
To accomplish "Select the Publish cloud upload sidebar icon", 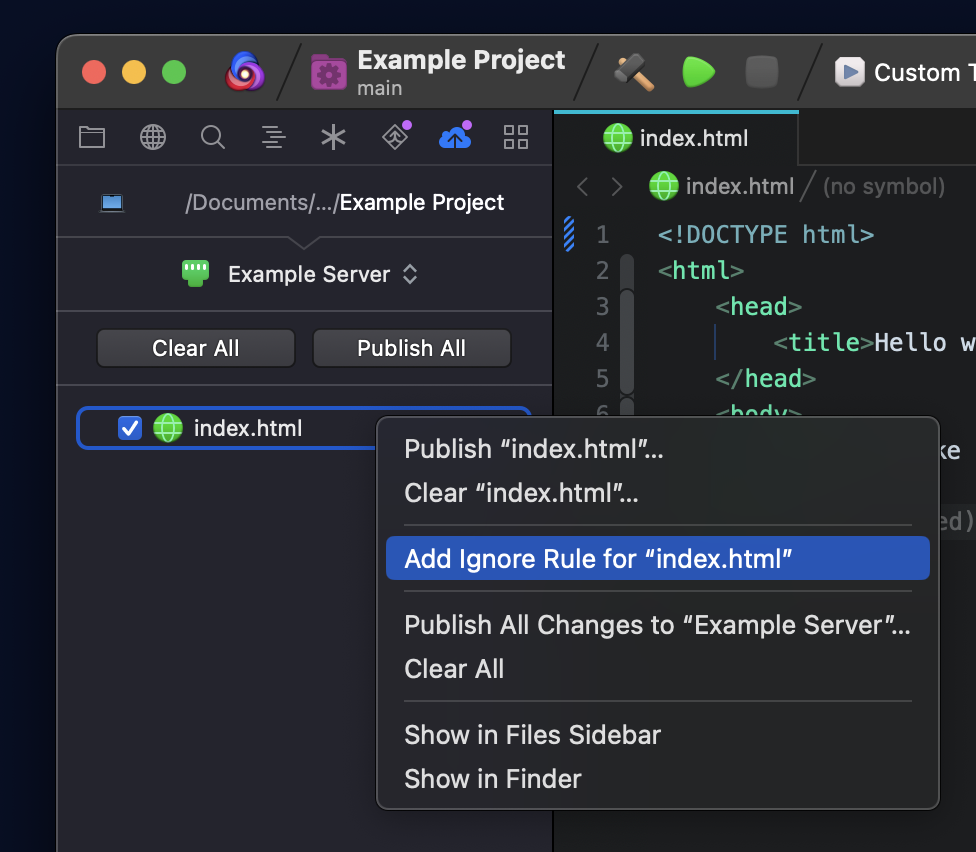I will click(456, 136).
